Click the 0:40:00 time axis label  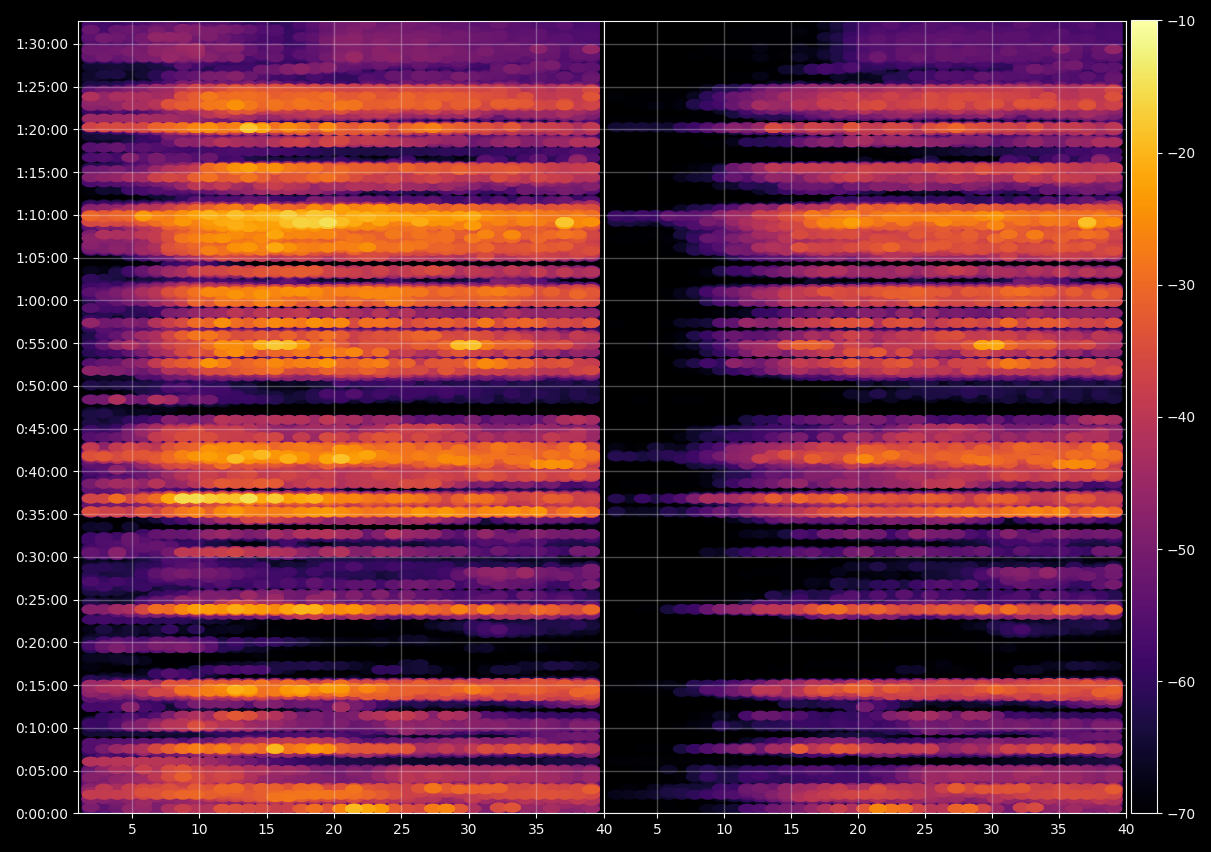click(42, 472)
